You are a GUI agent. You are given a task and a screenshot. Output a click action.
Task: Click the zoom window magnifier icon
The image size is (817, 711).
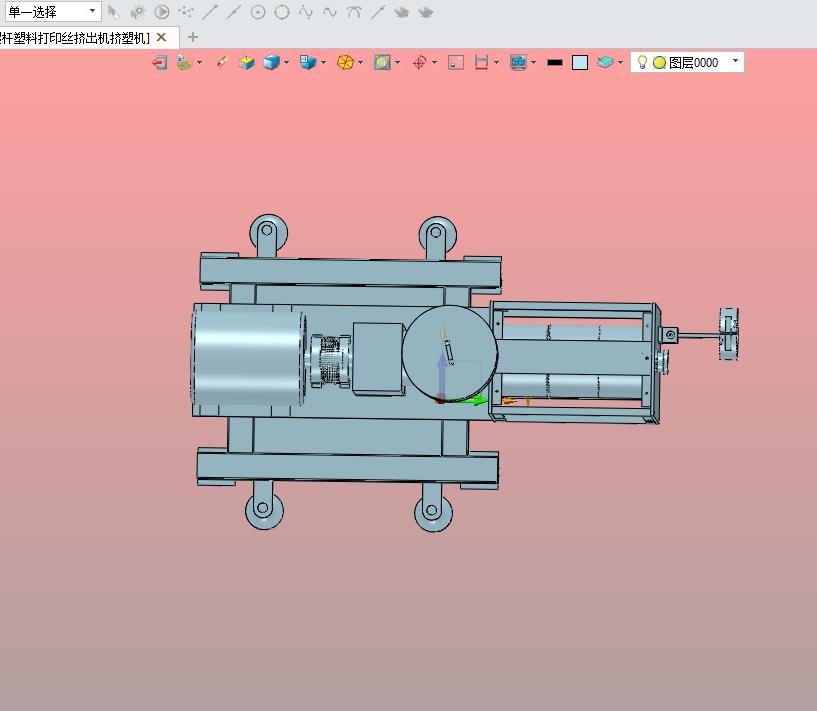[x=382, y=63]
